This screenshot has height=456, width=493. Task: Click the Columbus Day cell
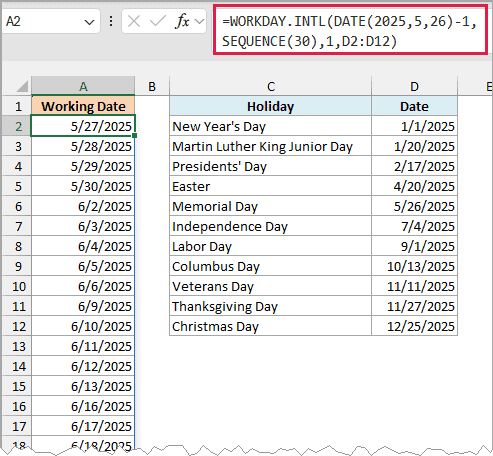pyautogui.click(x=270, y=266)
